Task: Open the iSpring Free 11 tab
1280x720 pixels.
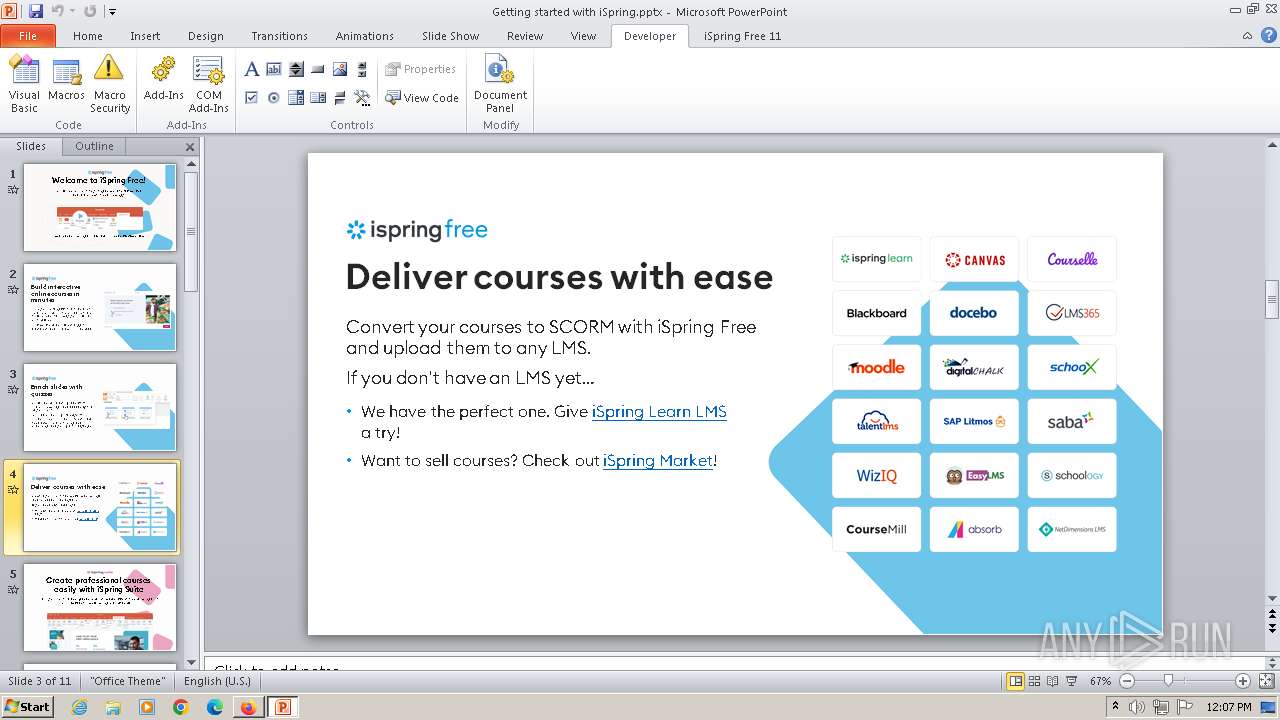Action: (x=742, y=36)
